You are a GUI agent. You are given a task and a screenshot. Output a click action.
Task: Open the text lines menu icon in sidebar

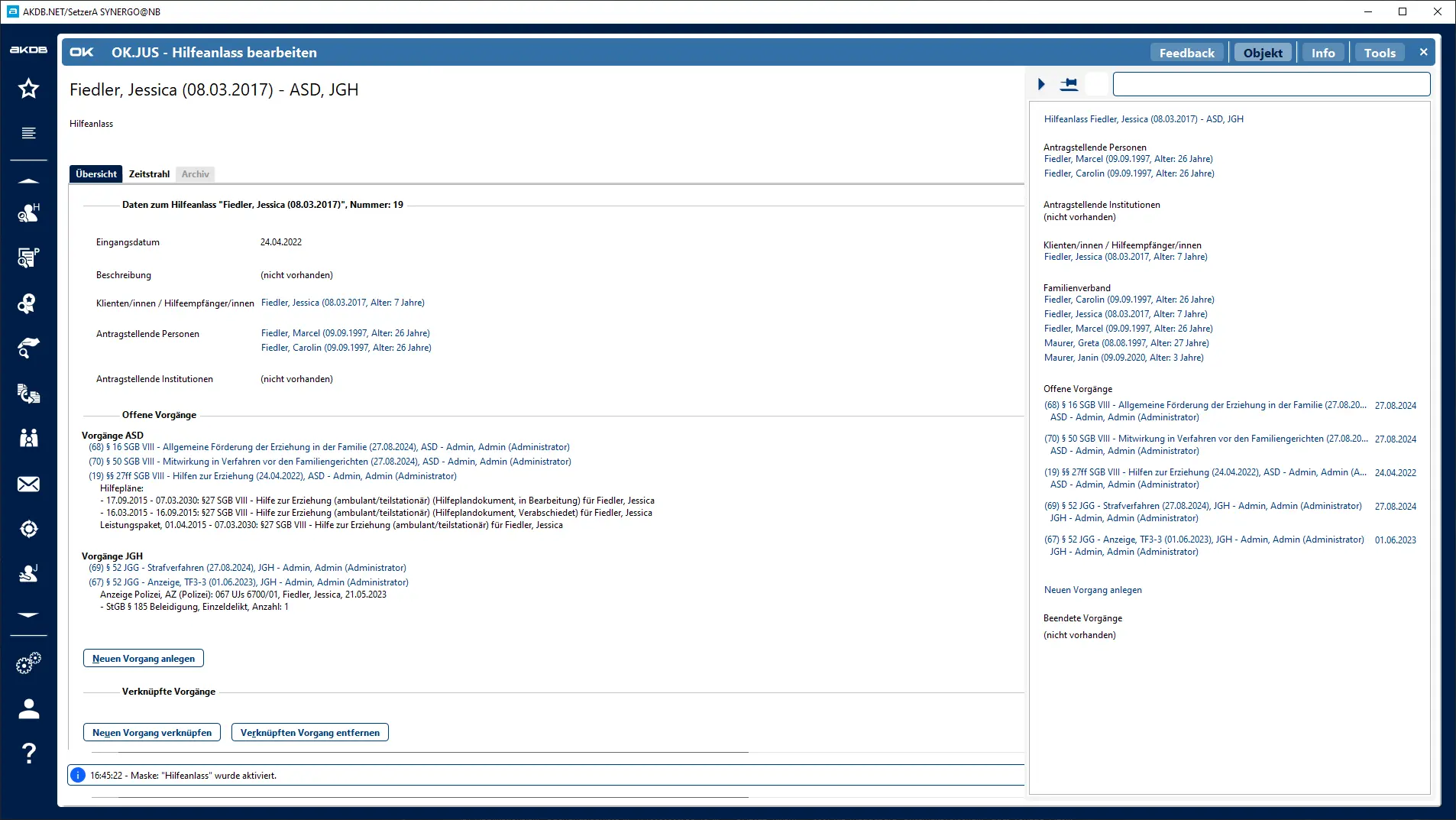[x=28, y=133]
